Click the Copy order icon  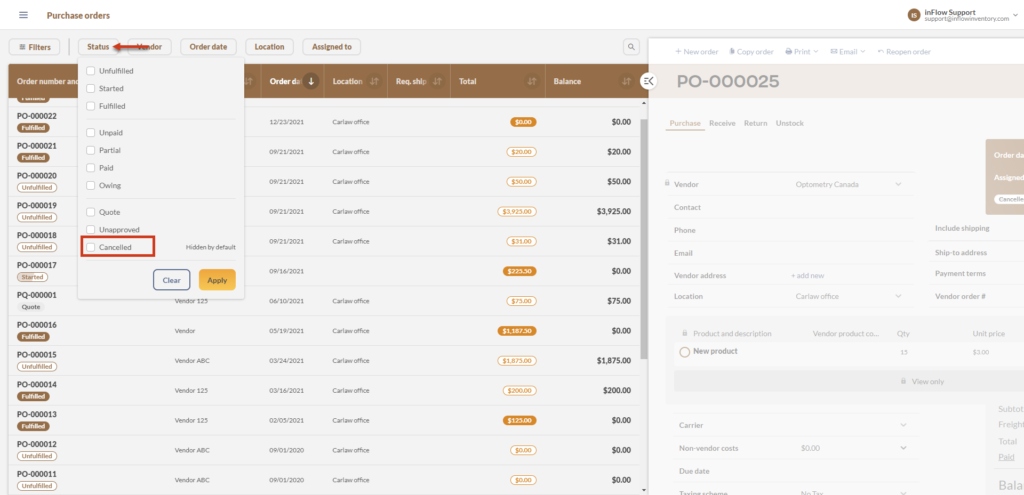point(732,52)
